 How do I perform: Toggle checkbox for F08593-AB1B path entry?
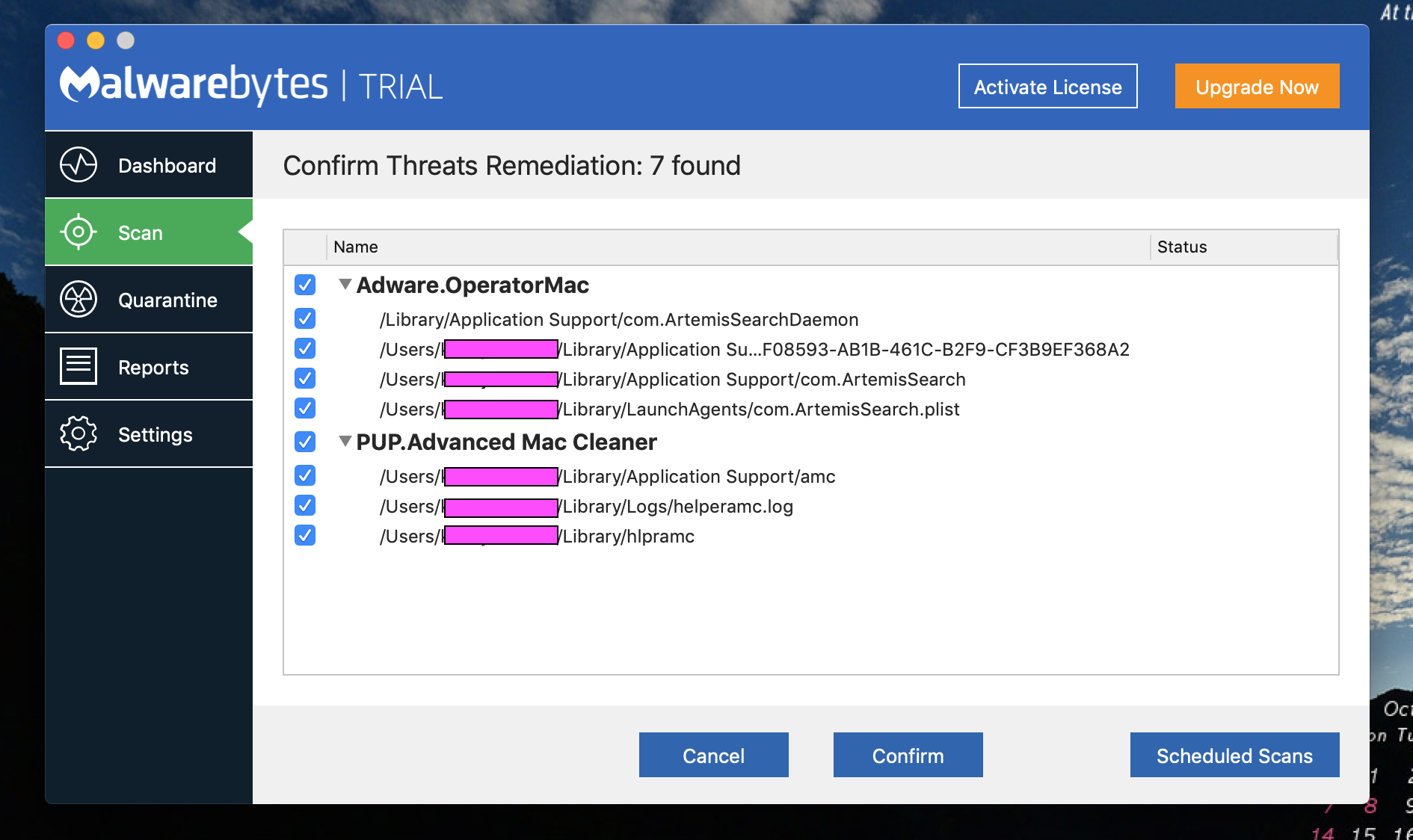pos(305,349)
